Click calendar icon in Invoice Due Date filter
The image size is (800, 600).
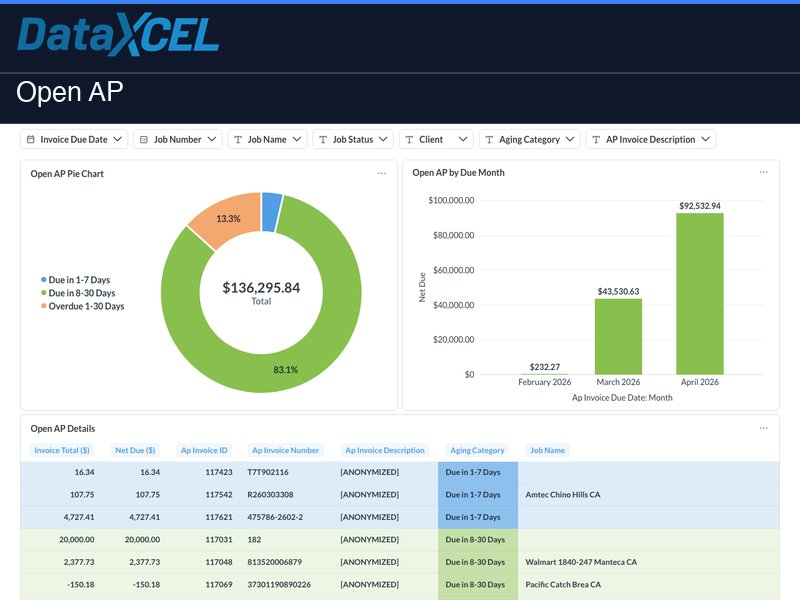30,140
